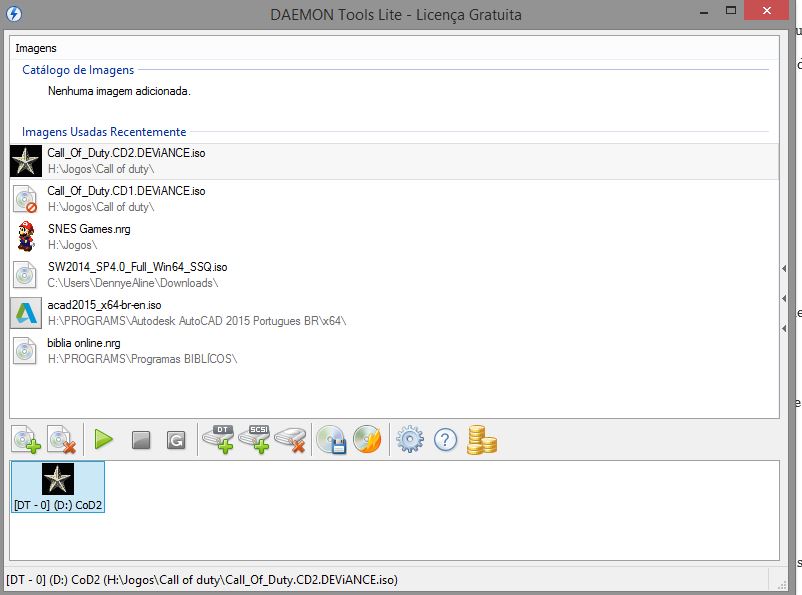Click the Catálogo de Imagens heading
Image resolution: width=802 pixels, height=595 pixels.
[78, 70]
